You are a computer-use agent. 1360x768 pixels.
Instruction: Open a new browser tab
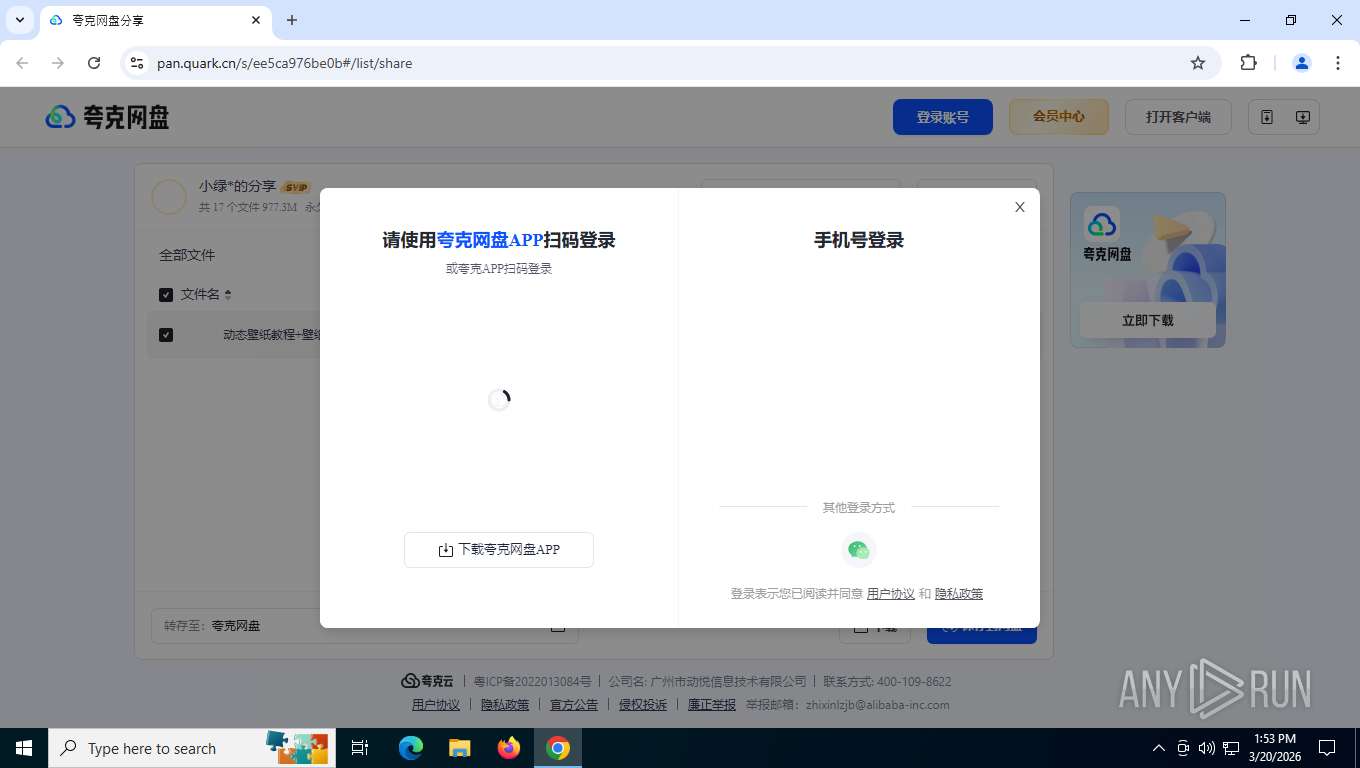click(292, 20)
